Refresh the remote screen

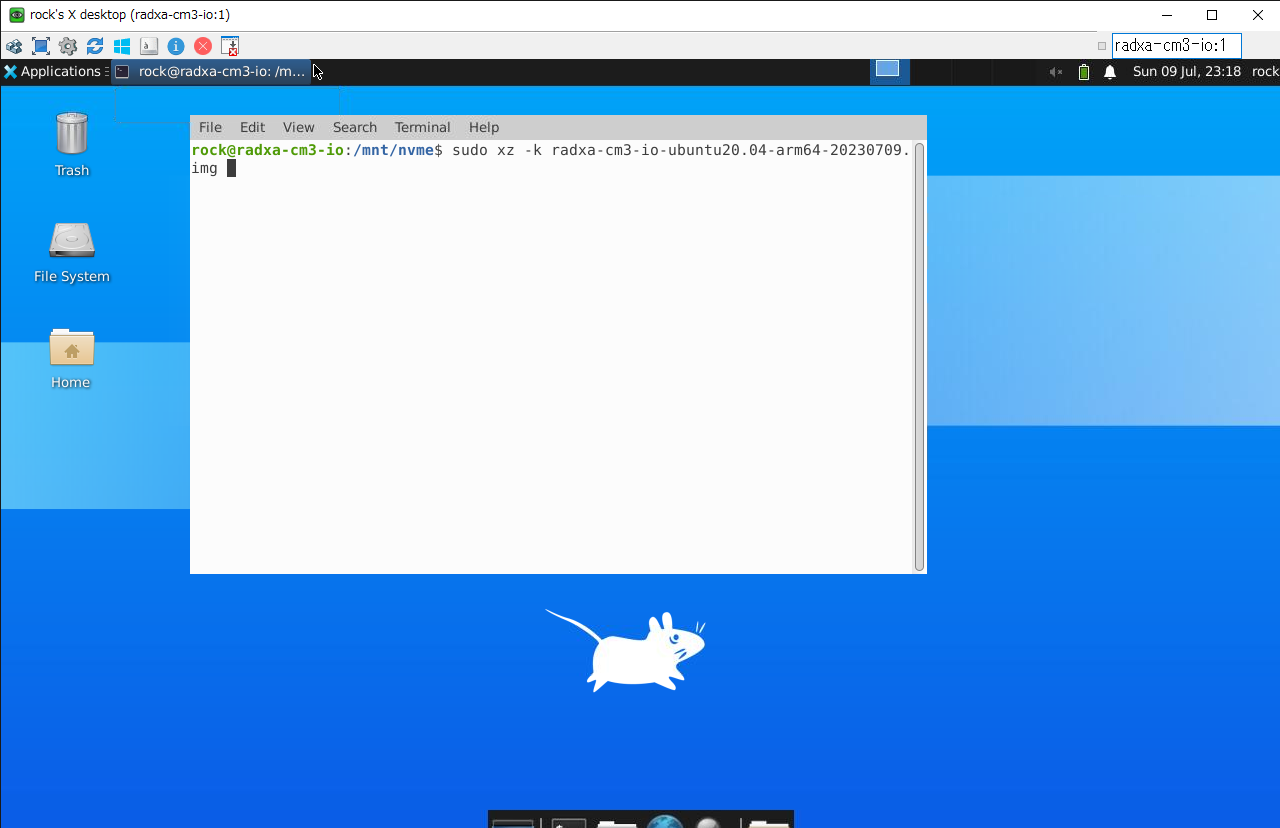point(95,46)
